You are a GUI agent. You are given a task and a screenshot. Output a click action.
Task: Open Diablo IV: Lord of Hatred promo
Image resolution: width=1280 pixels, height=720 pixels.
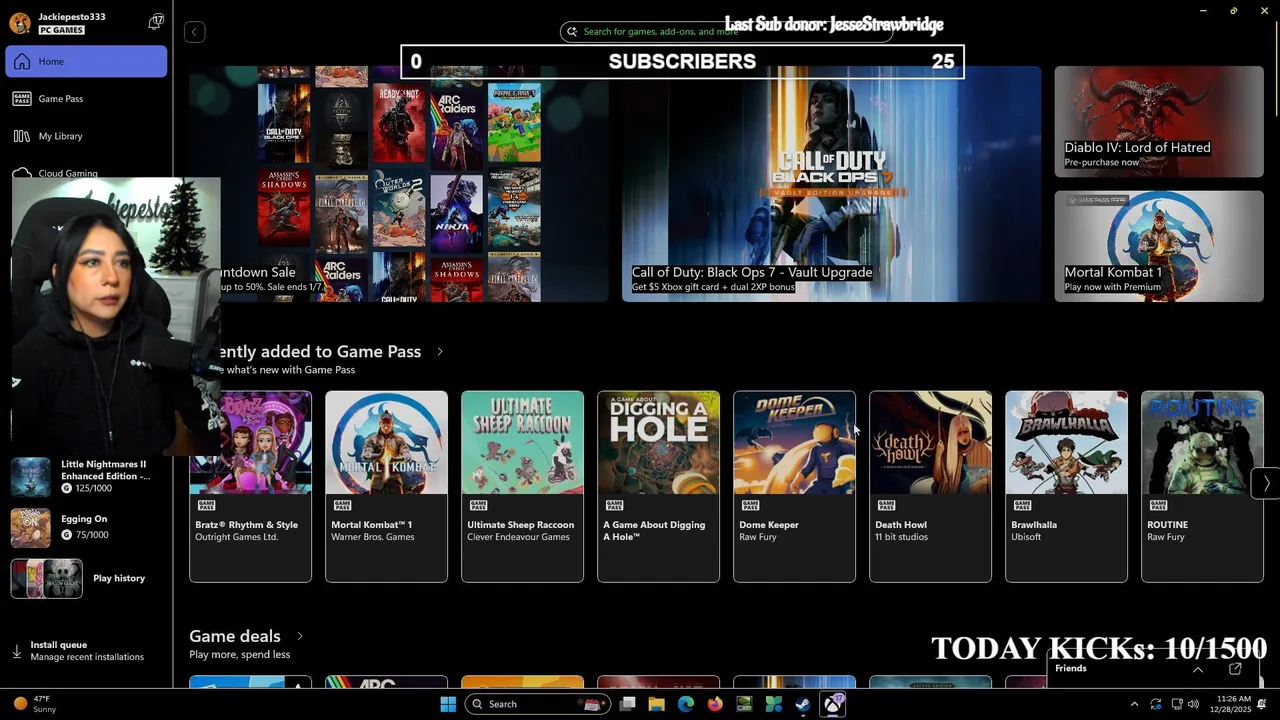coord(1159,122)
